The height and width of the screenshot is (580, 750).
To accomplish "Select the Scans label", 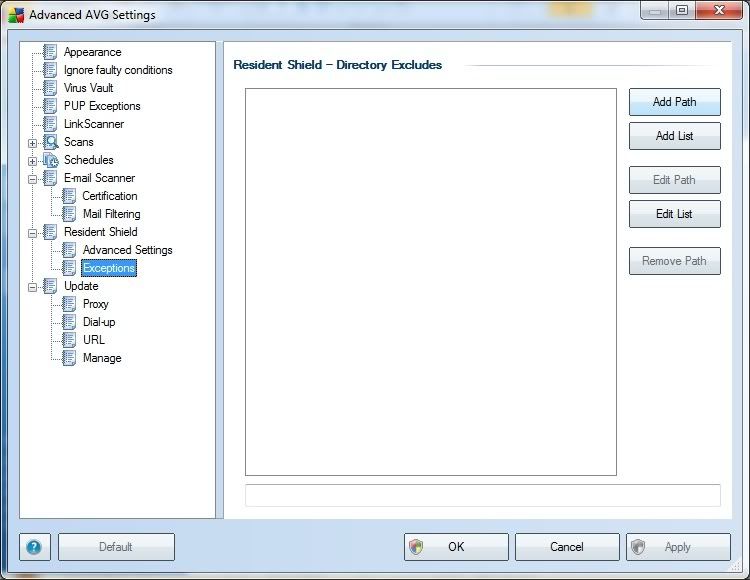I will click(x=78, y=142).
